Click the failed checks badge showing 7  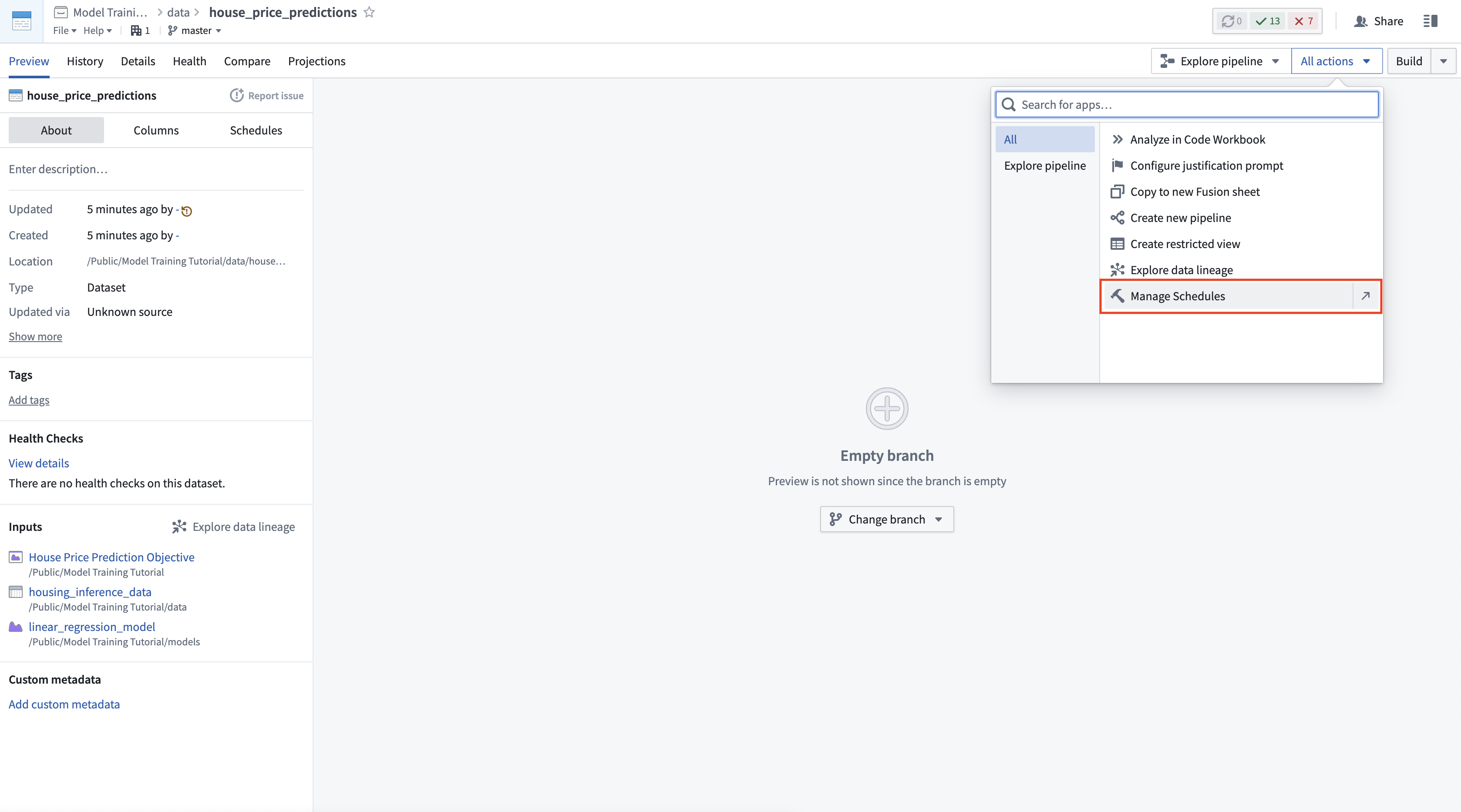1303,21
